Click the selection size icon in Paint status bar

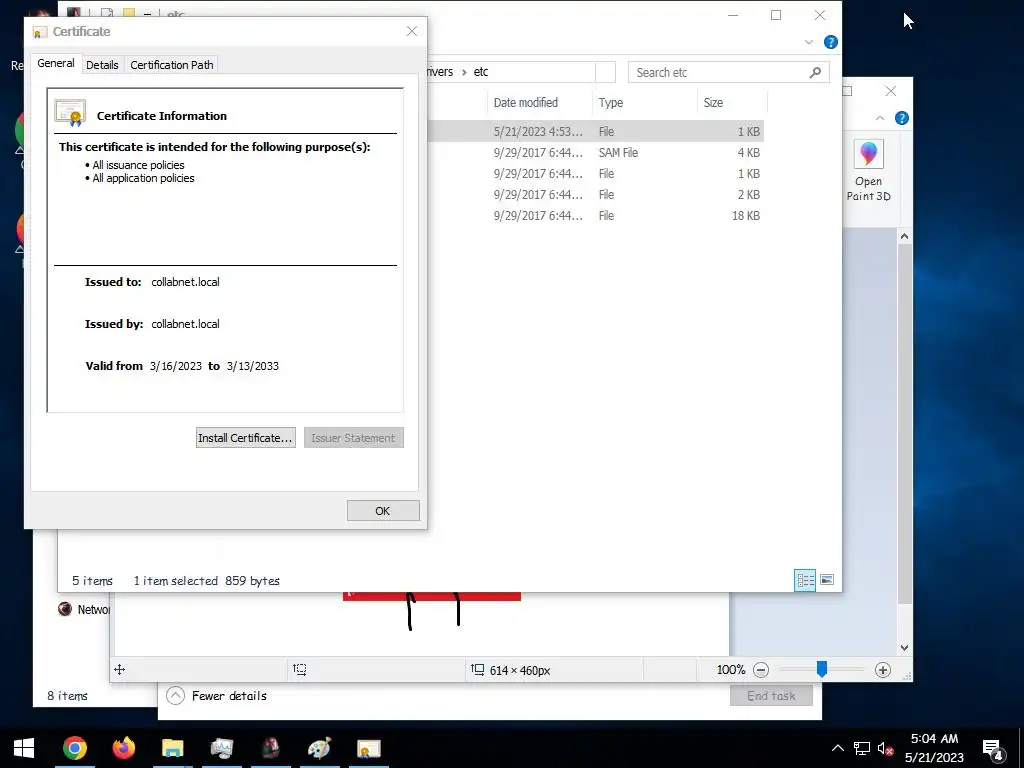pyautogui.click(x=300, y=669)
